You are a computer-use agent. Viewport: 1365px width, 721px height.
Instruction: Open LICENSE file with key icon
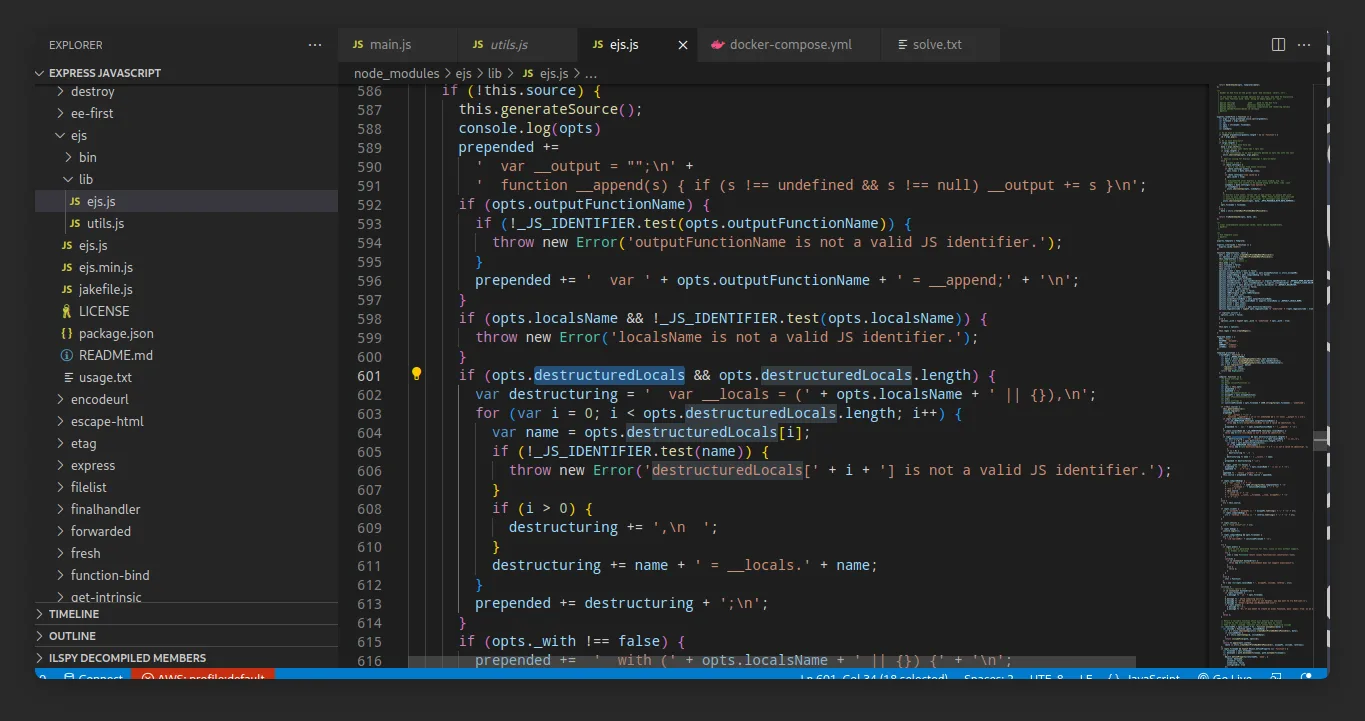click(104, 311)
